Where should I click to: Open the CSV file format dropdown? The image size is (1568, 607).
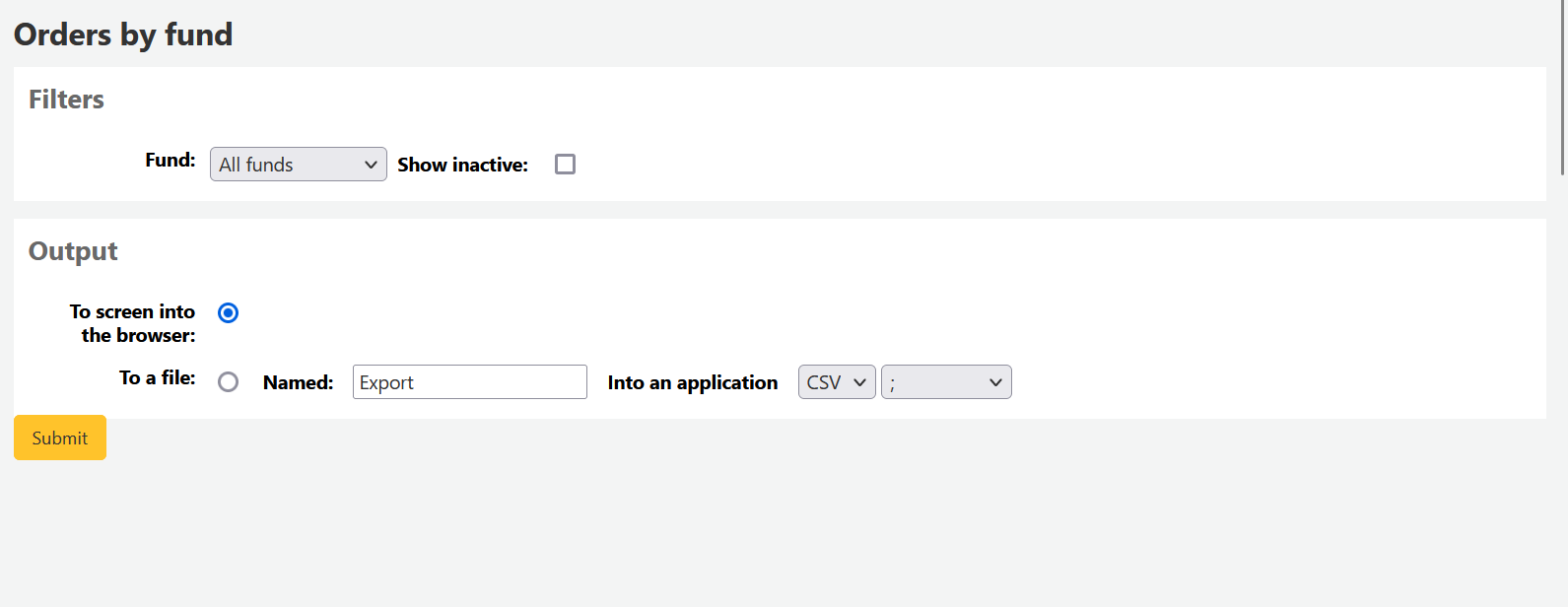tap(836, 382)
